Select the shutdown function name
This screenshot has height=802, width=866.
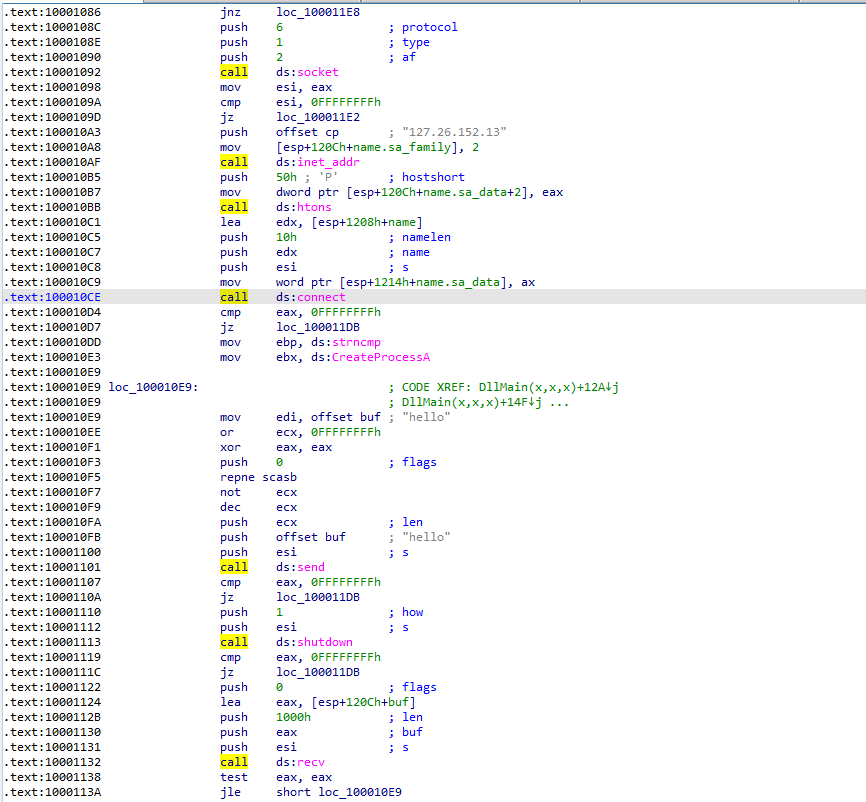pos(325,642)
